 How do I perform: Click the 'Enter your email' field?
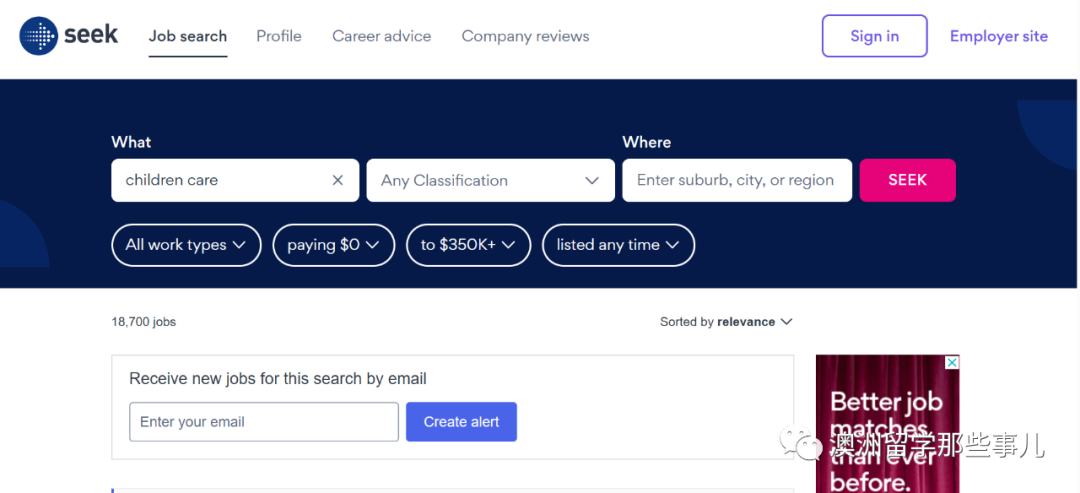click(264, 422)
